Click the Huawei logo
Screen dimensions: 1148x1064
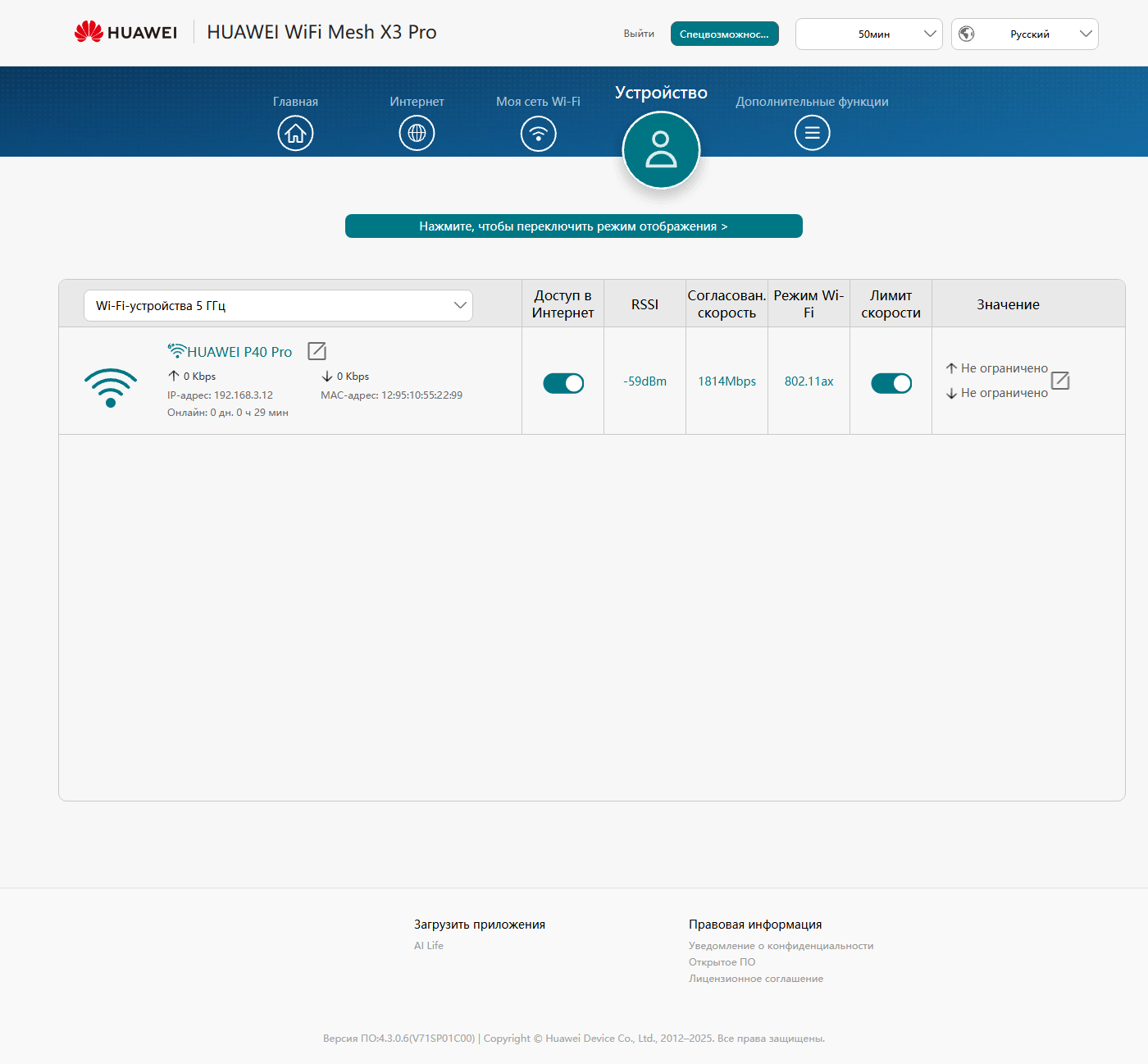click(125, 32)
